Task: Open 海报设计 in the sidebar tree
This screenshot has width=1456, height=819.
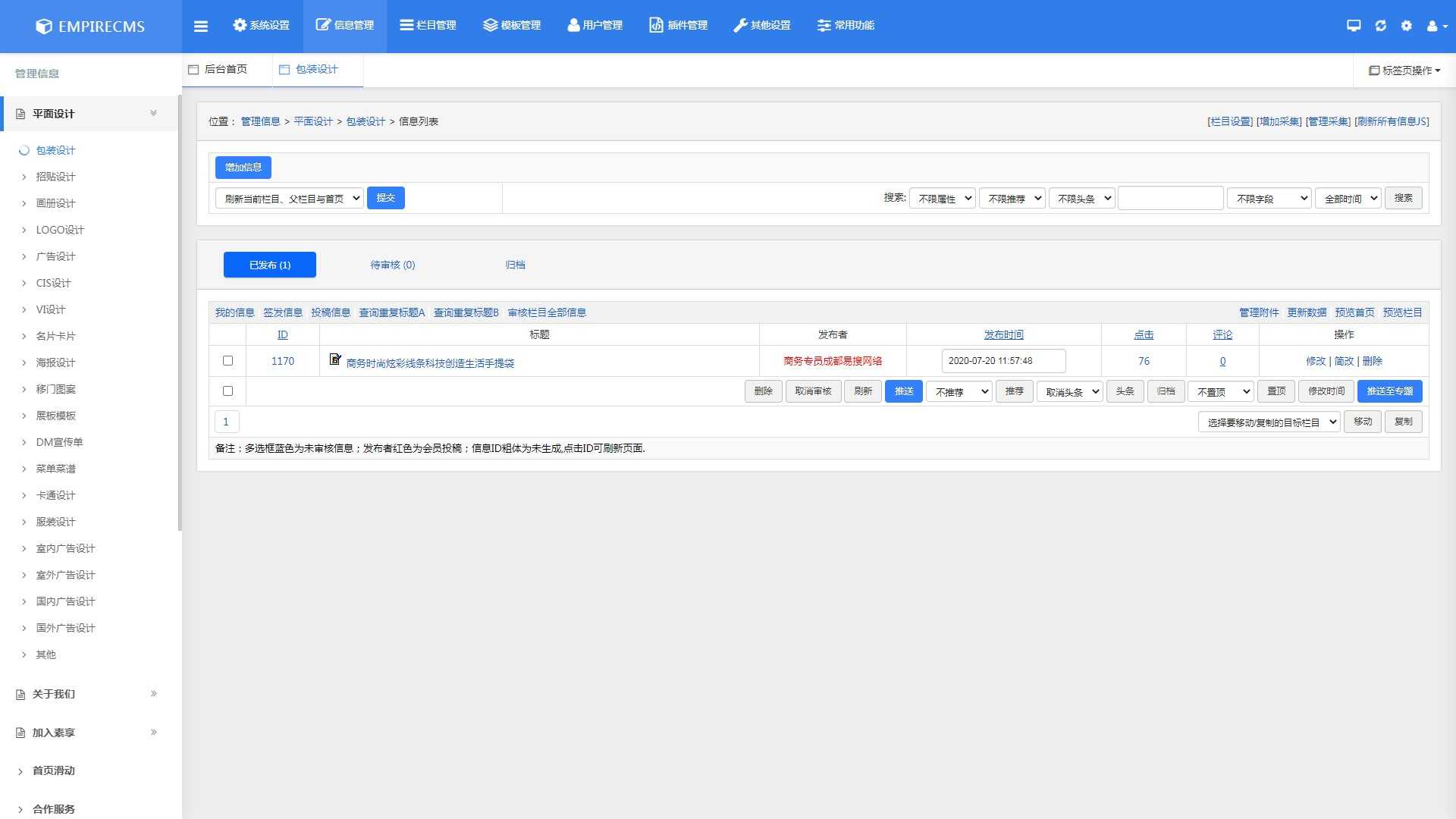Action: tap(55, 362)
